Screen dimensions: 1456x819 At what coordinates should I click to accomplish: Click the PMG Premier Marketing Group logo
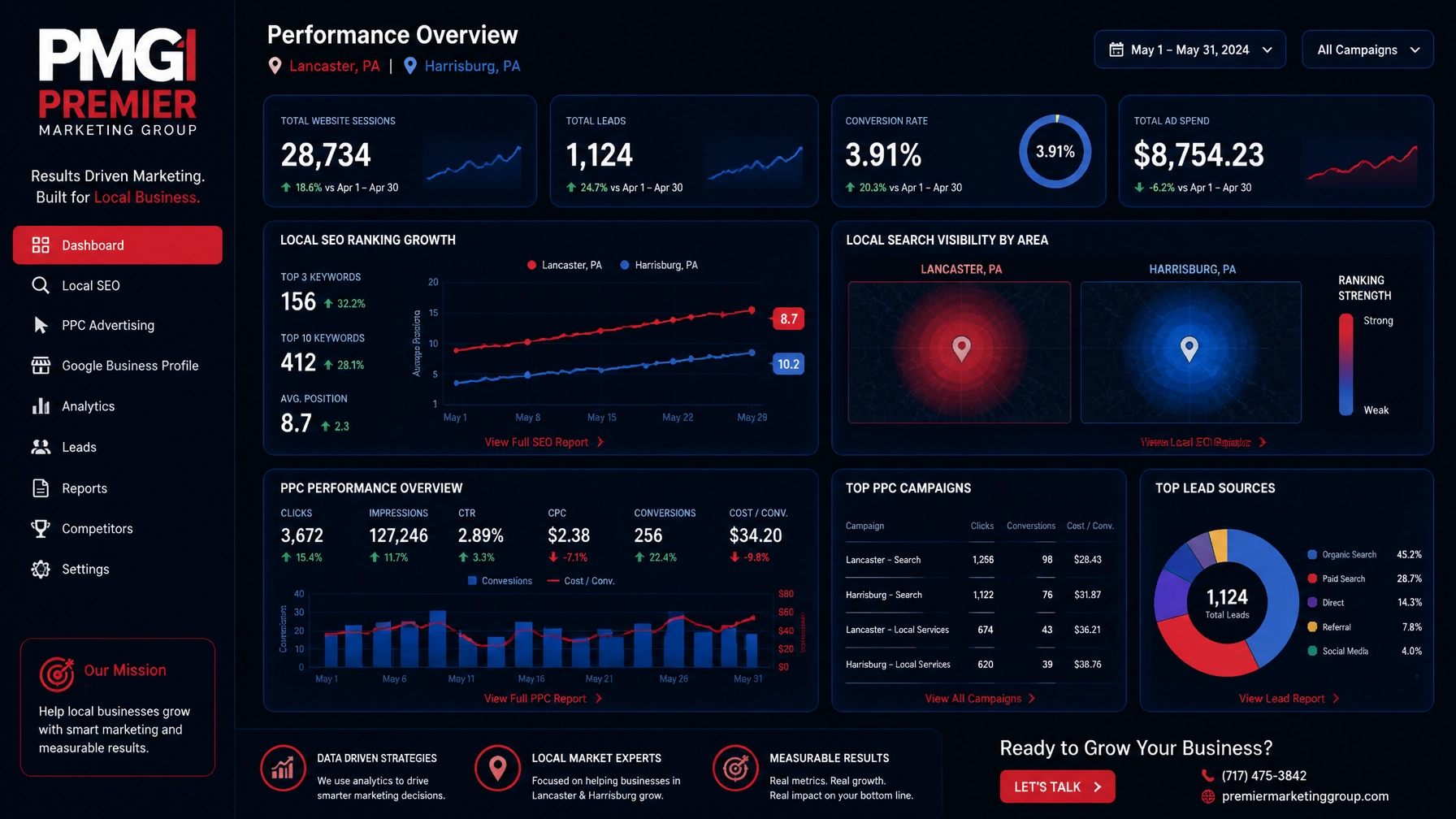[x=118, y=81]
